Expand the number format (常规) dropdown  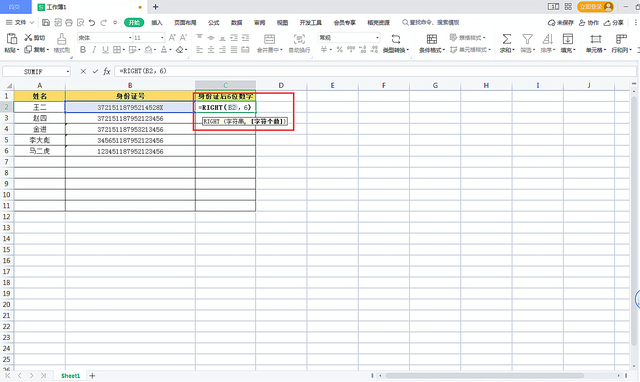pos(377,38)
